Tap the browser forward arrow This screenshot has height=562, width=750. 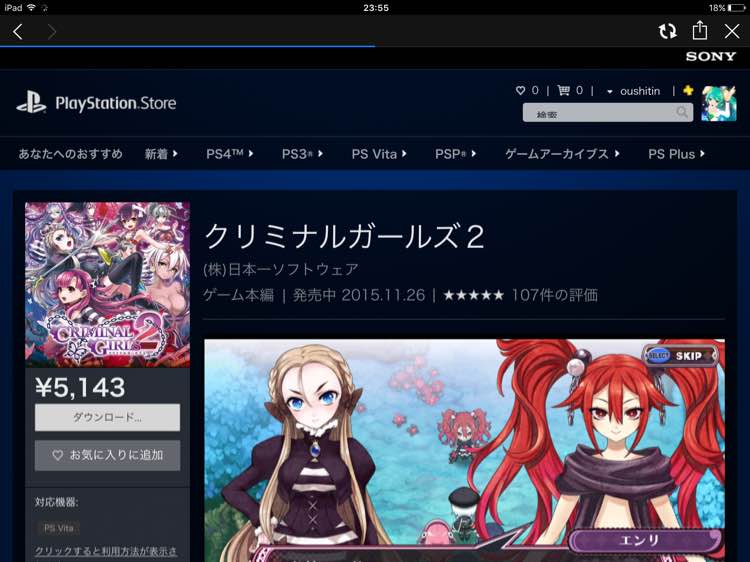(52, 32)
